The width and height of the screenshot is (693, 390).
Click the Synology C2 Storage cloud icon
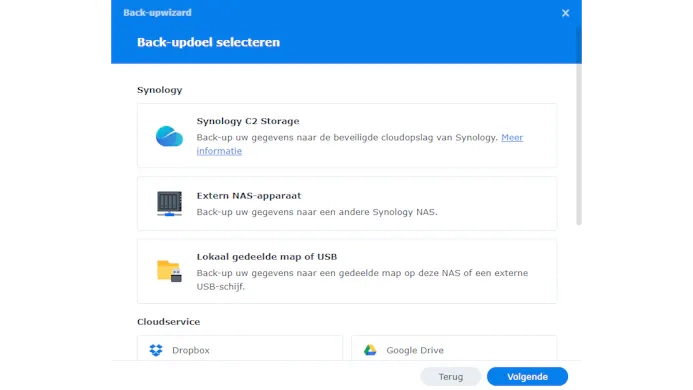(x=169, y=136)
